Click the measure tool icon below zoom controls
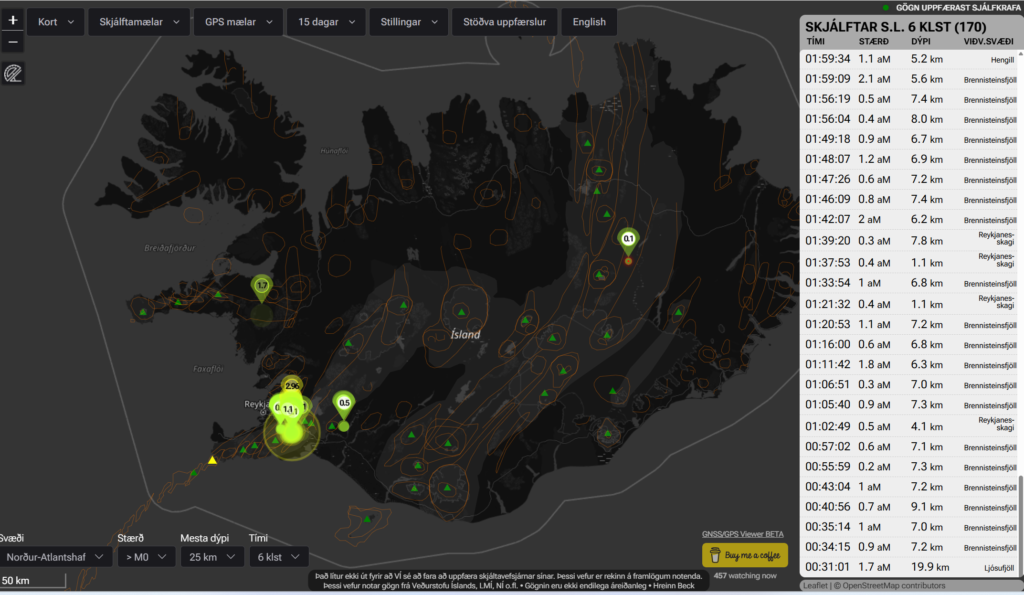The width and height of the screenshot is (1024, 595). pyautogui.click(x=13, y=73)
